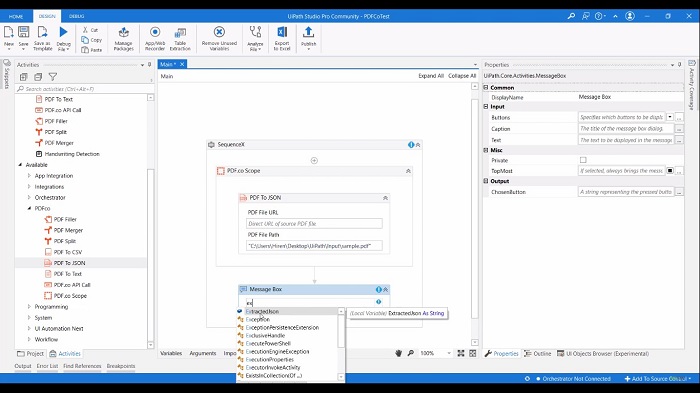Collapse the Output property section

tap(486, 181)
